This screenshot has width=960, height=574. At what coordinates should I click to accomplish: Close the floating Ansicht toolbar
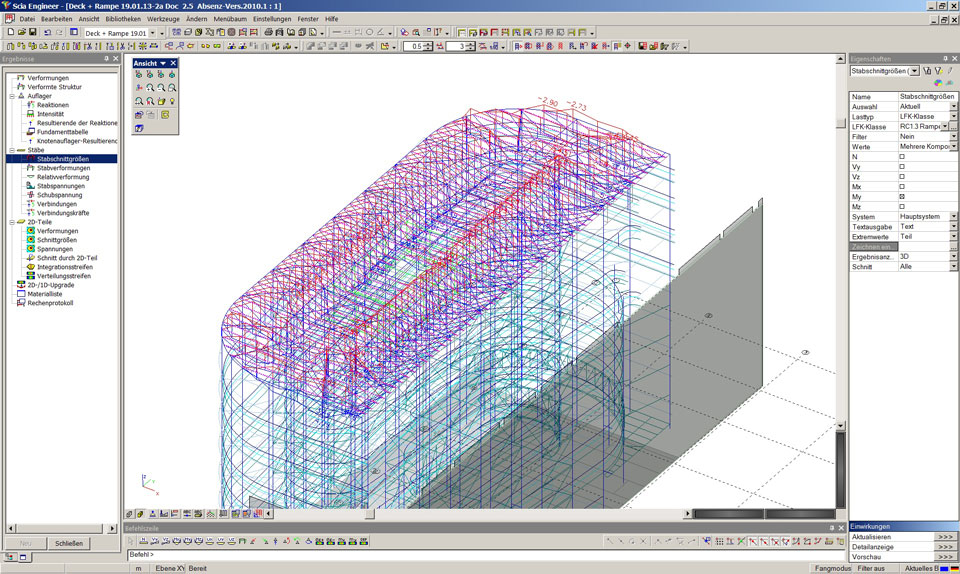(x=173, y=63)
